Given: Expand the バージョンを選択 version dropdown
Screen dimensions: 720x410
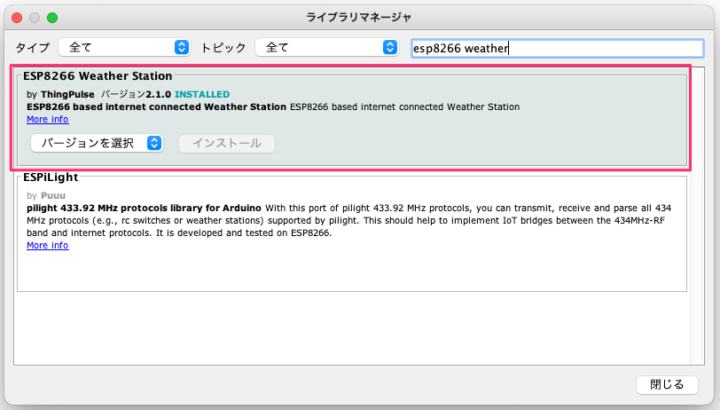Looking at the screenshot, I should (97, 143).
